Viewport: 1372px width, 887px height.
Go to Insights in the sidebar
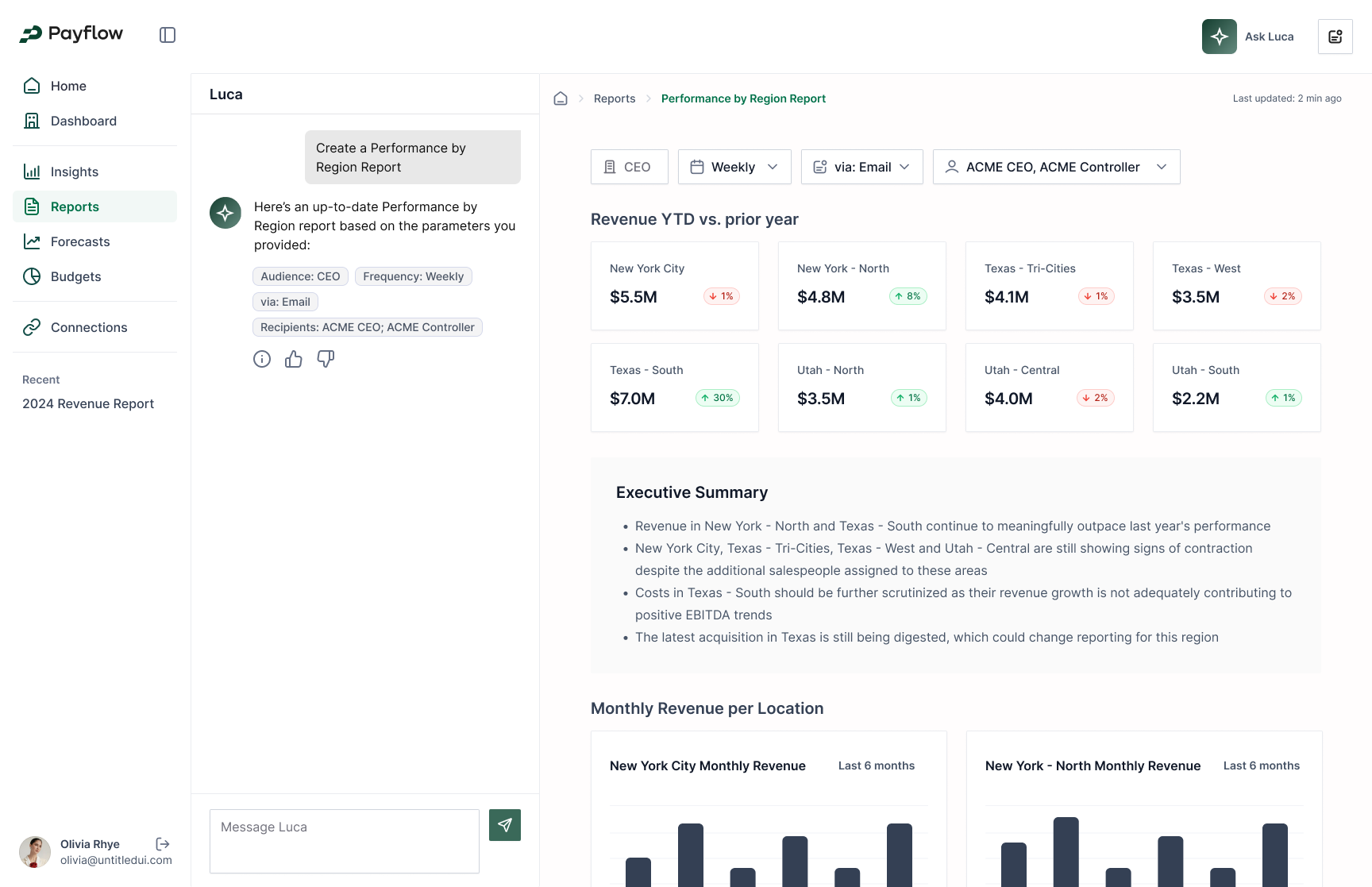(75, 172)
